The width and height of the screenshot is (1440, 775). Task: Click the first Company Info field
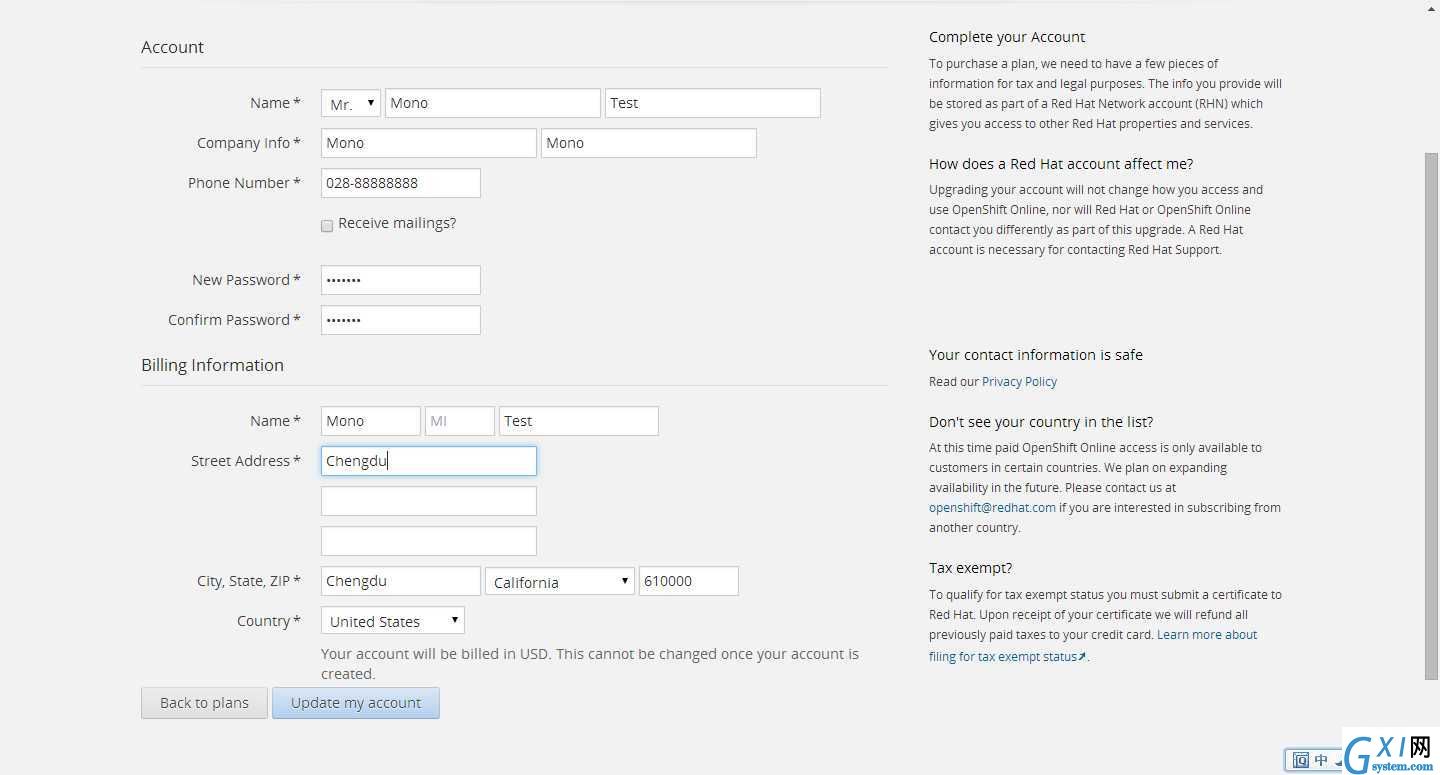point(429,143)
